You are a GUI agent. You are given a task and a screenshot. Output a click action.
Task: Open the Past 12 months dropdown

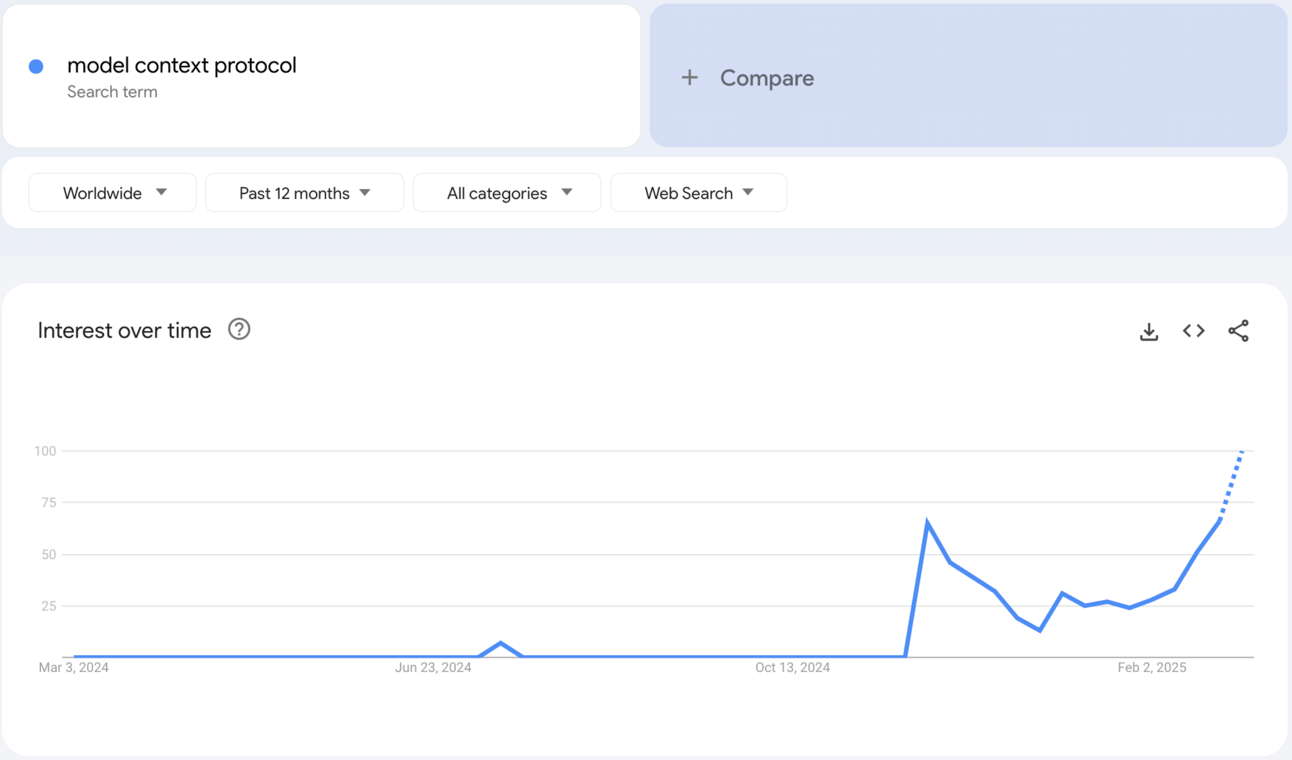[304, 193]
